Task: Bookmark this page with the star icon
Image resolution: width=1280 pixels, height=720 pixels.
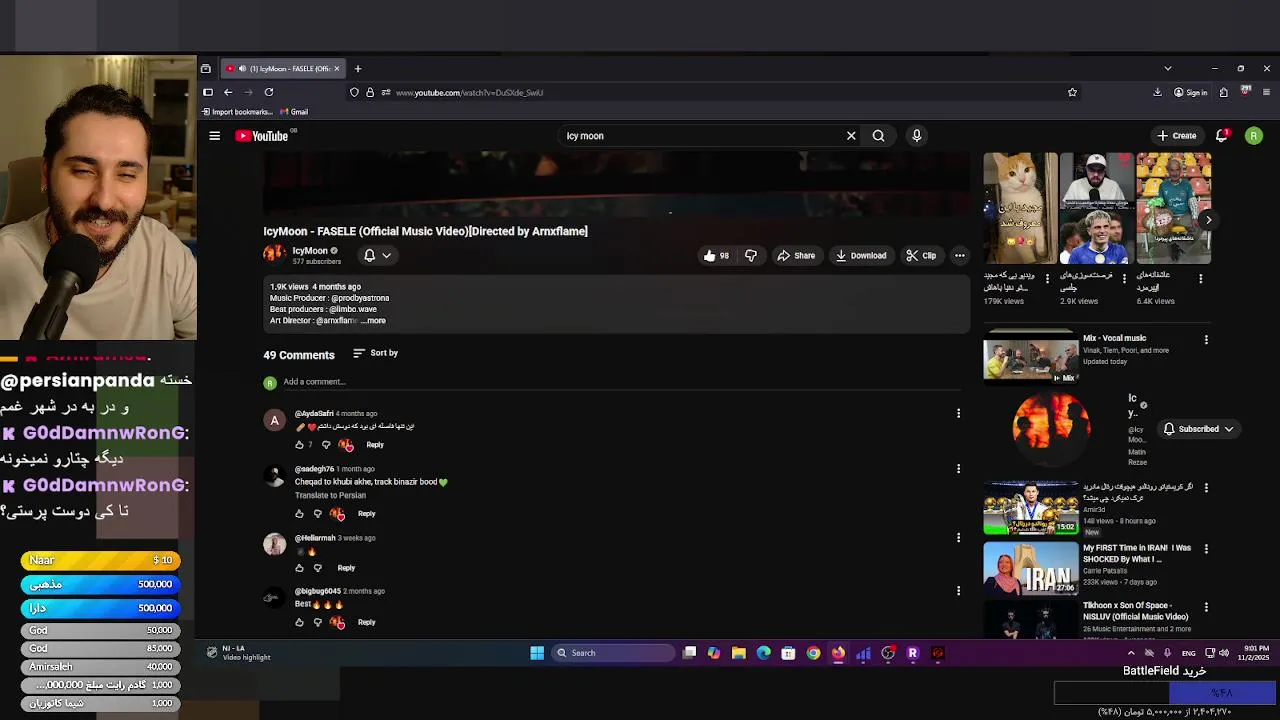Action: pyautogui.click(x=1072, y=92)
